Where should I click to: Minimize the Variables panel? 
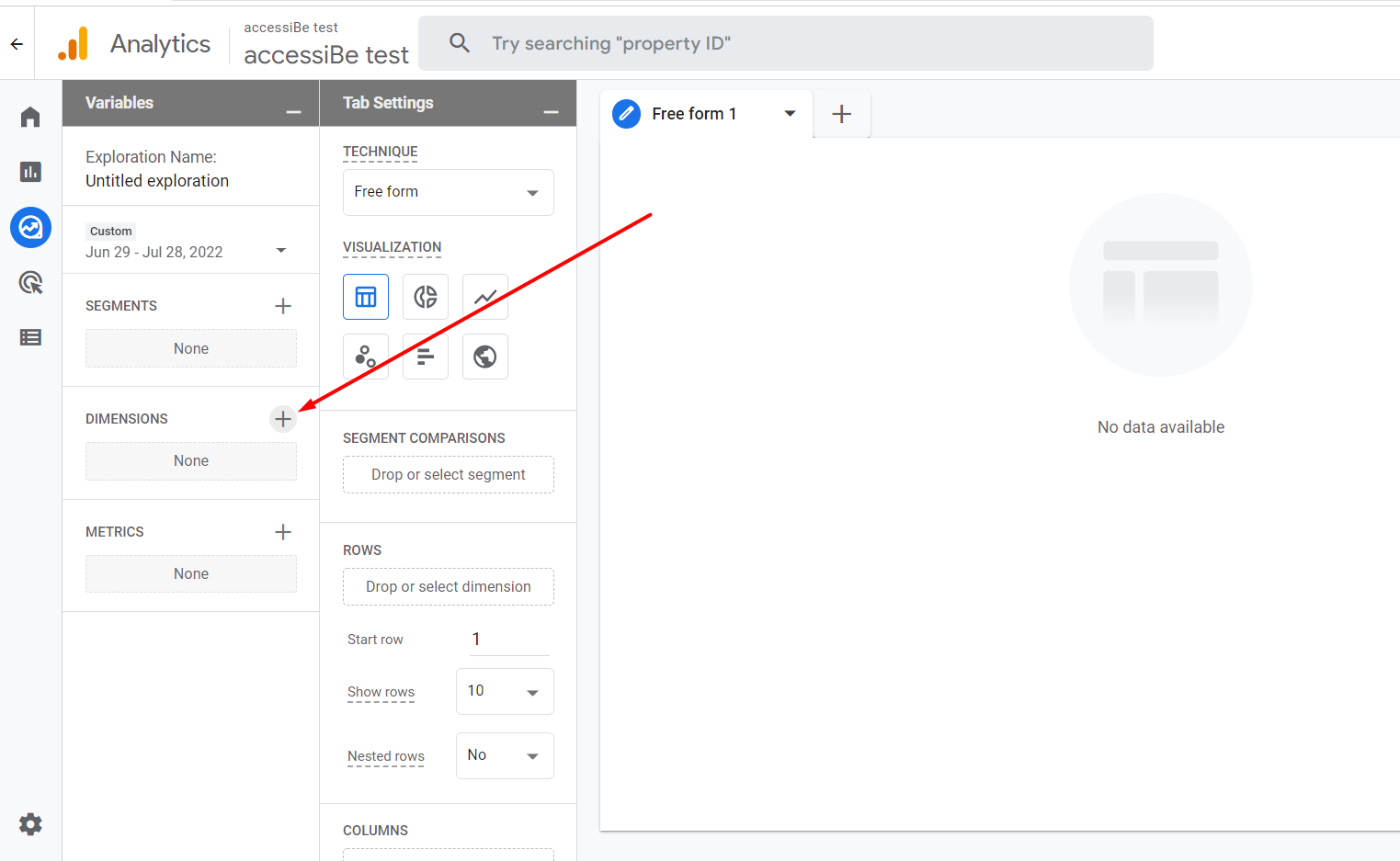pos(293,111)
